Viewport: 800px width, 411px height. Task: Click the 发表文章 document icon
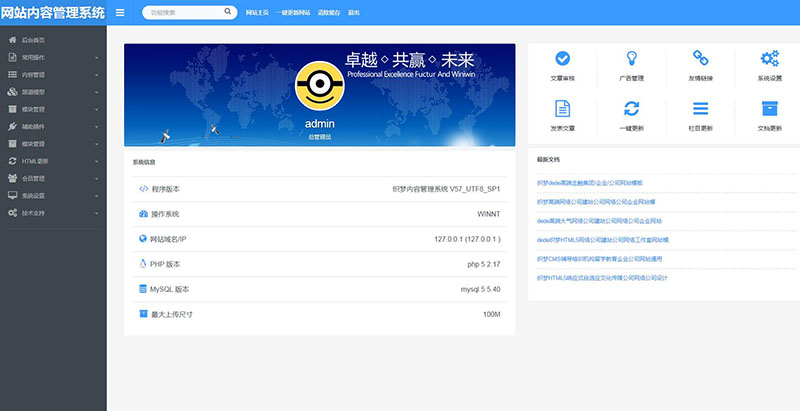[562, 110]
